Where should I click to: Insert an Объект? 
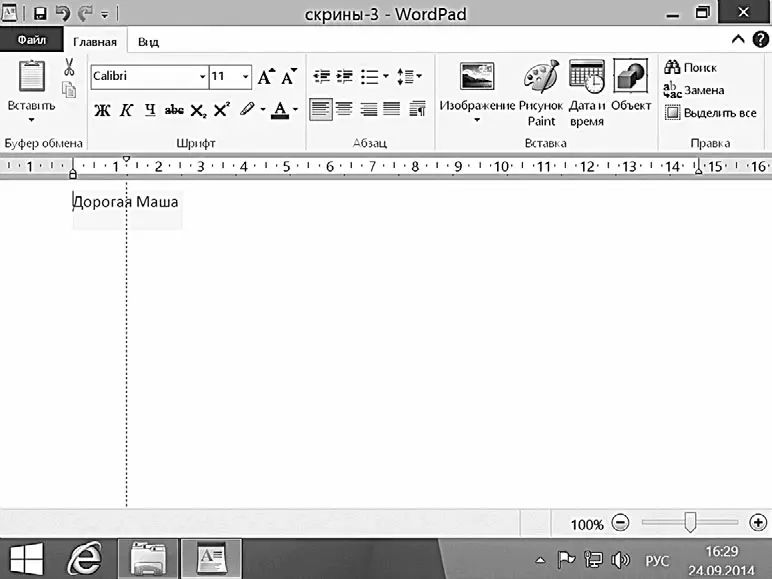pos(631,85)
